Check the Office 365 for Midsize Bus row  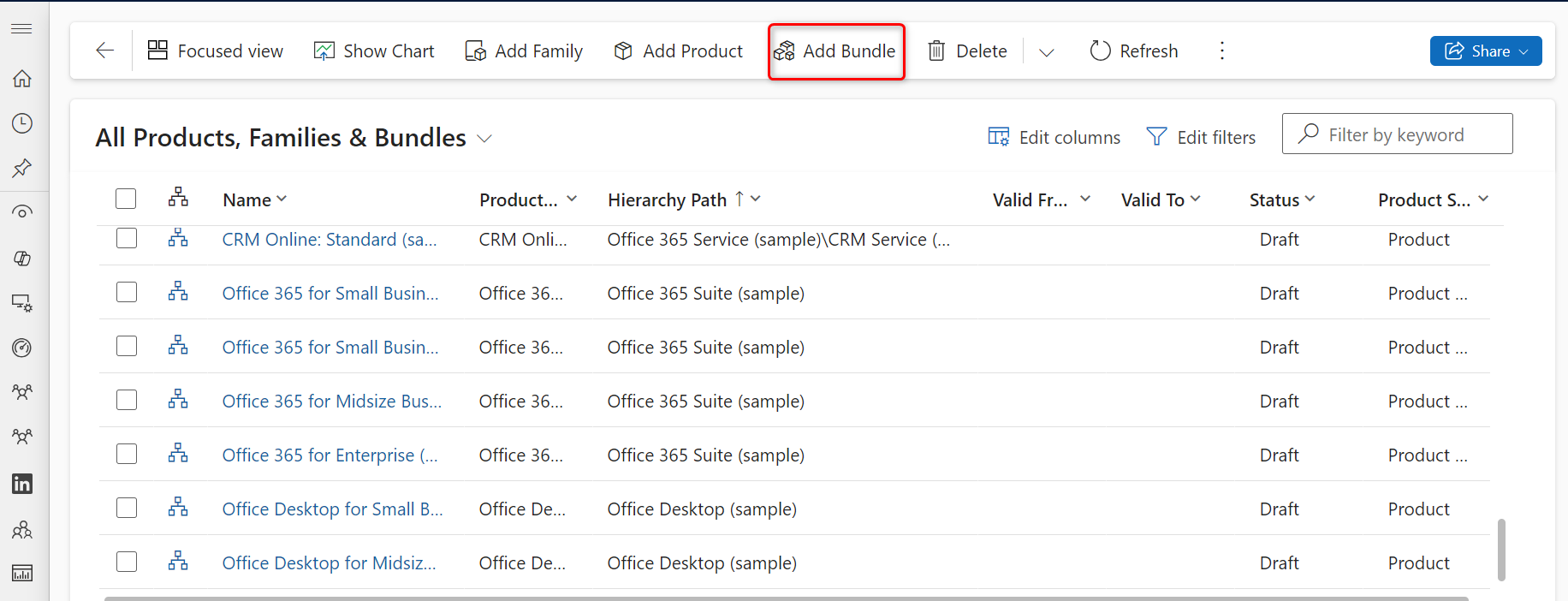point(127,400)
